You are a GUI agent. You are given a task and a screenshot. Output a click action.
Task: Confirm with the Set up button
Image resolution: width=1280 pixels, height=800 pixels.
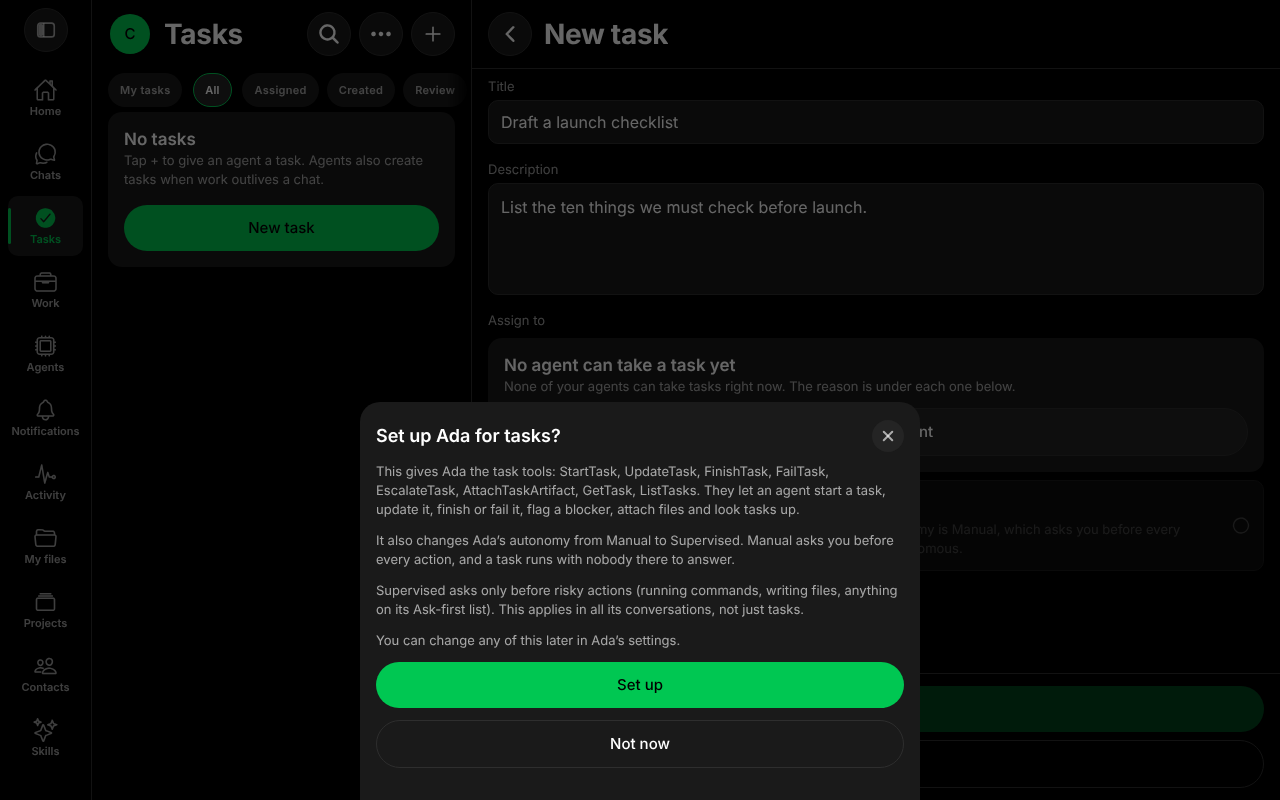pos(640,685)
